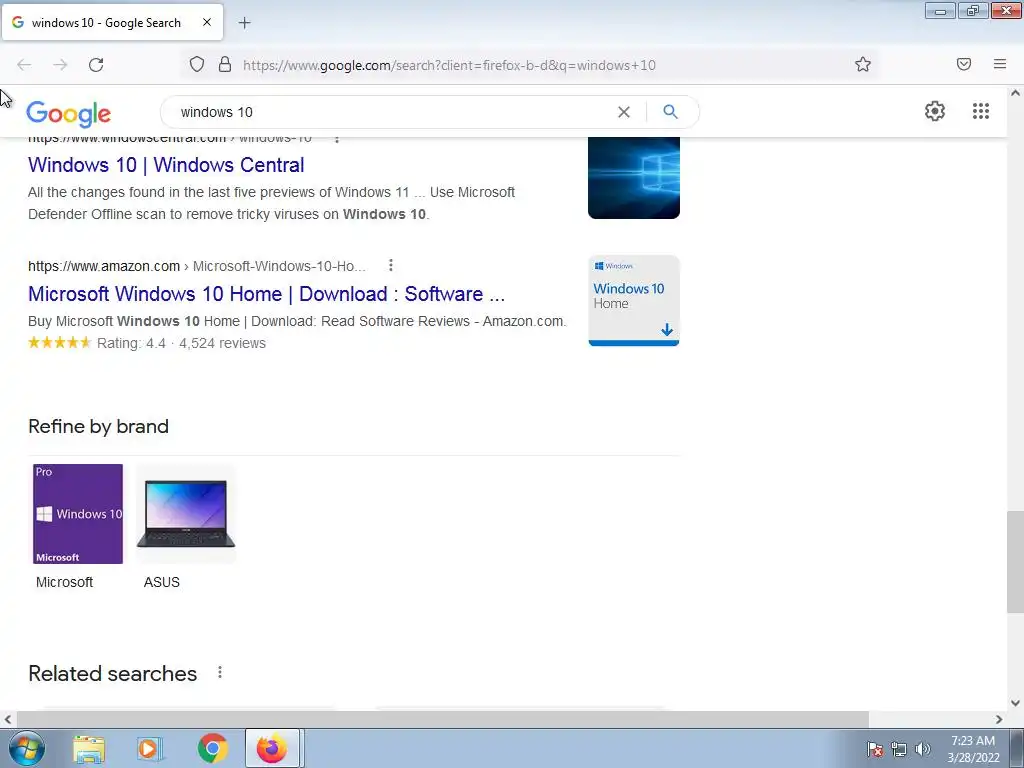Open the tracking protection shield icon
This screenshot has width=1024, height=768.
tap(197, 64)
